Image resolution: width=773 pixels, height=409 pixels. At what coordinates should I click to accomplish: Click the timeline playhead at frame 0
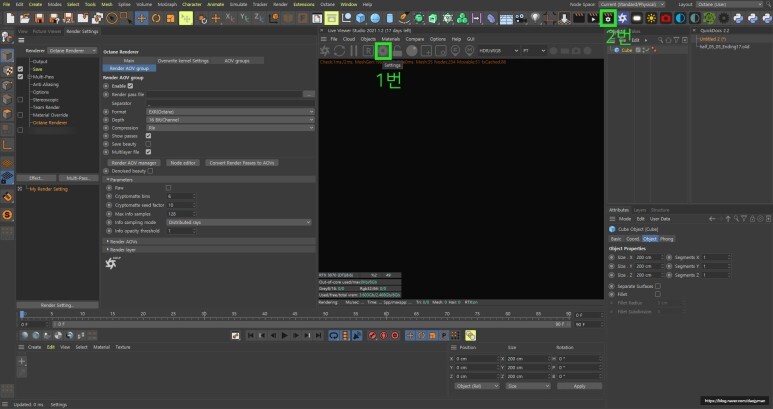click(22, 314)
